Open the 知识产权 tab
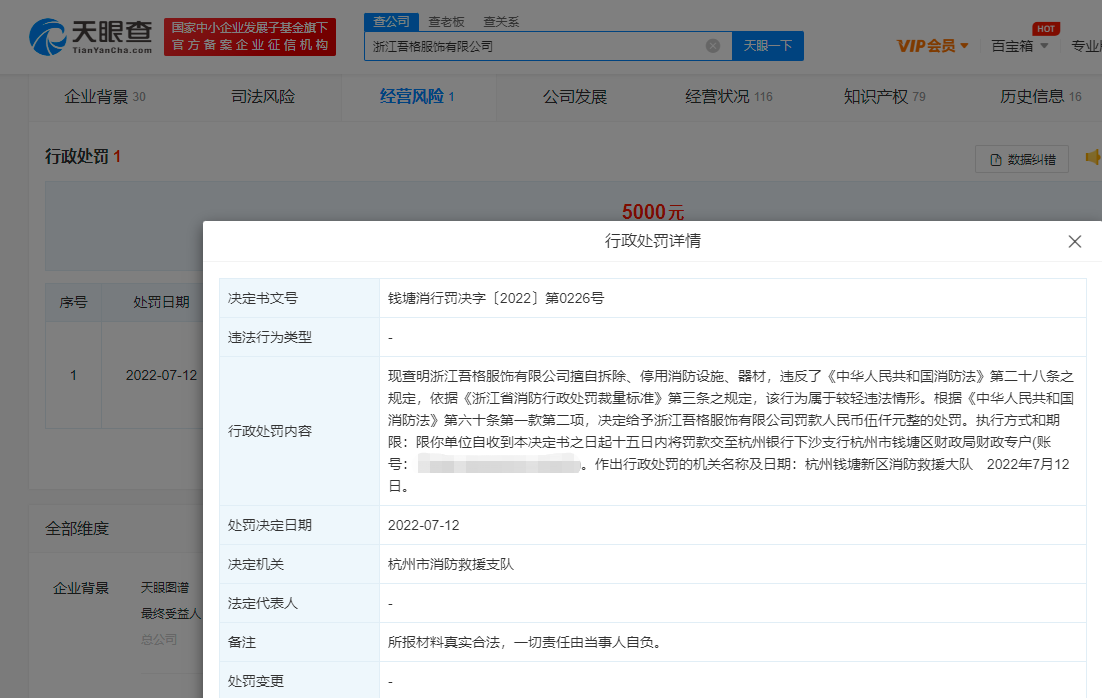This screenshot has width=1102, height=698. point(884,97)
